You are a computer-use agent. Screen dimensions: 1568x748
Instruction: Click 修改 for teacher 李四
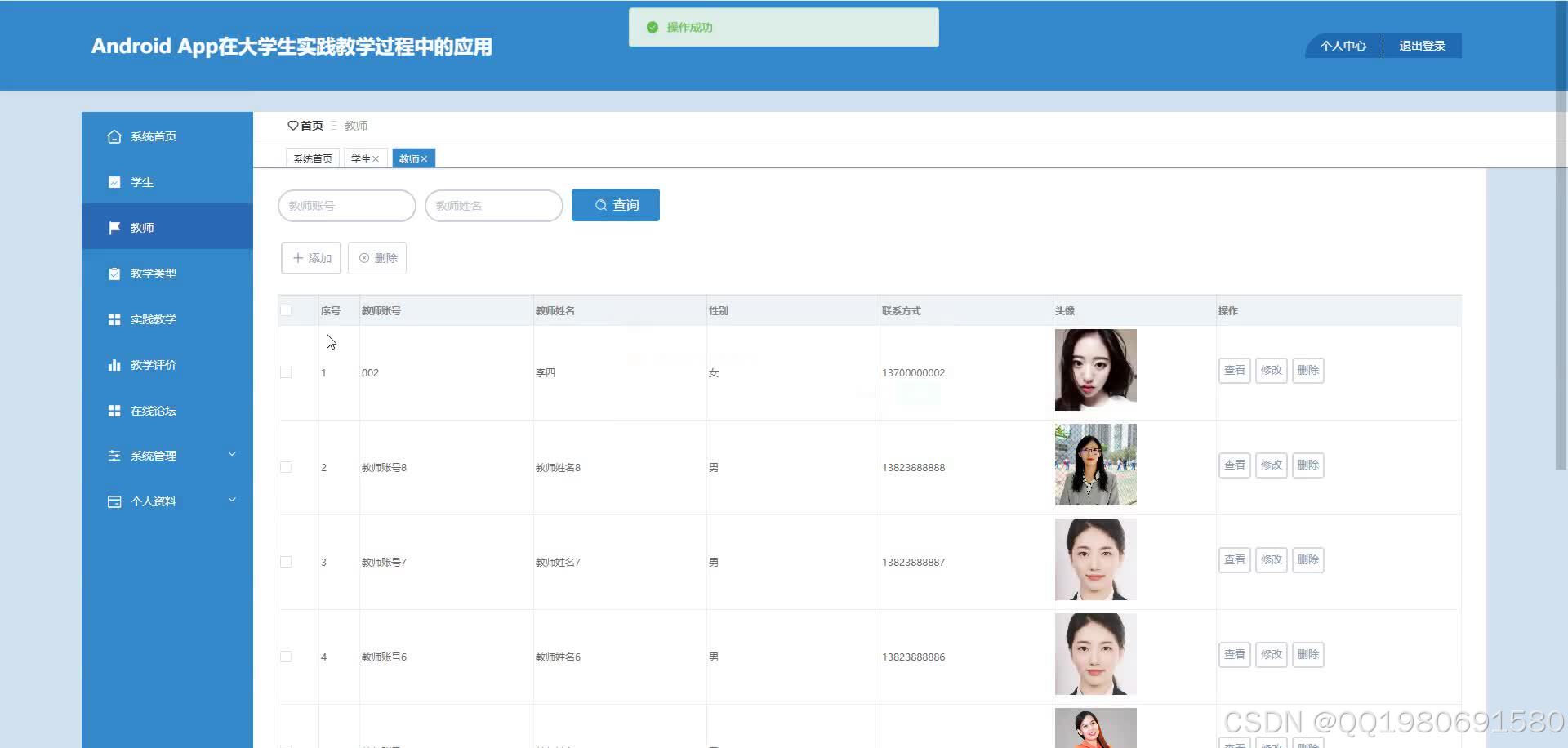point(1272,371)
